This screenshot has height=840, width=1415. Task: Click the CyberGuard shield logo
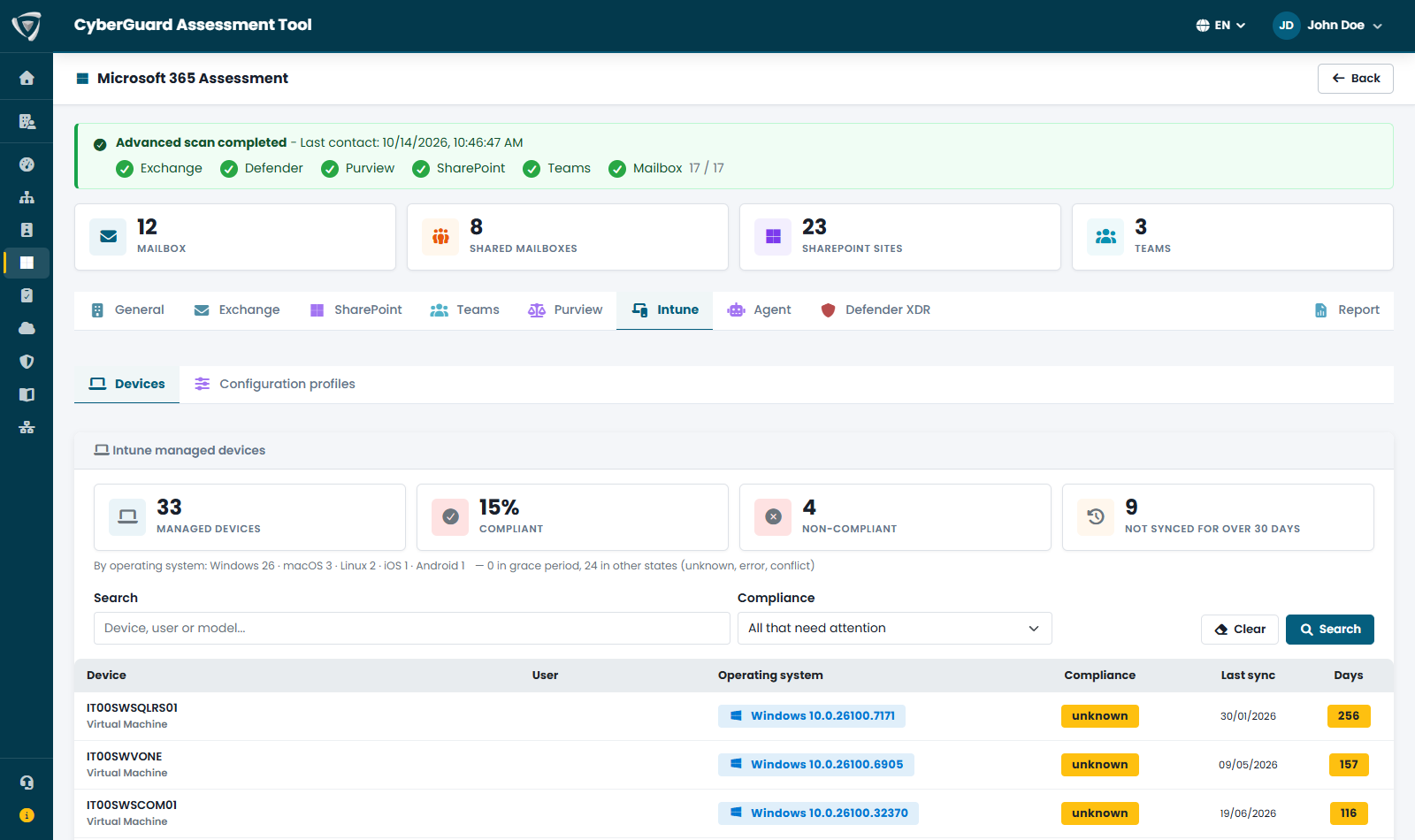click(x=27, y=26)
